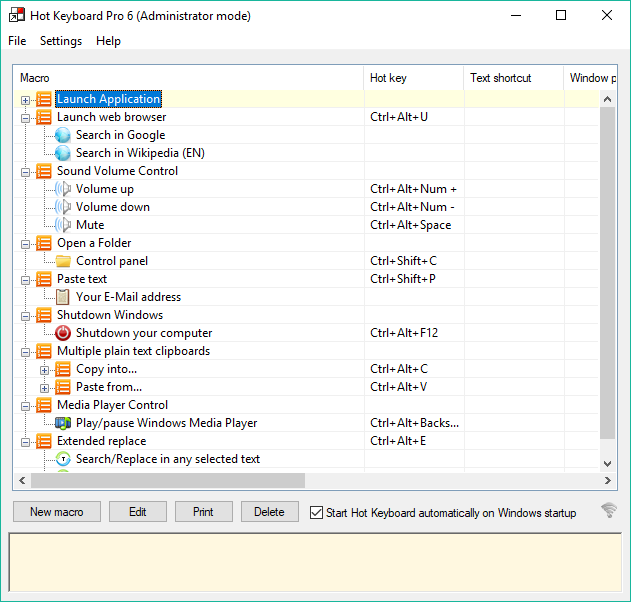The height and width of the screenshot is (602, 631).
Task: Expand the Launch Application group
Action: pyautogui.click(x=25, y=100)
